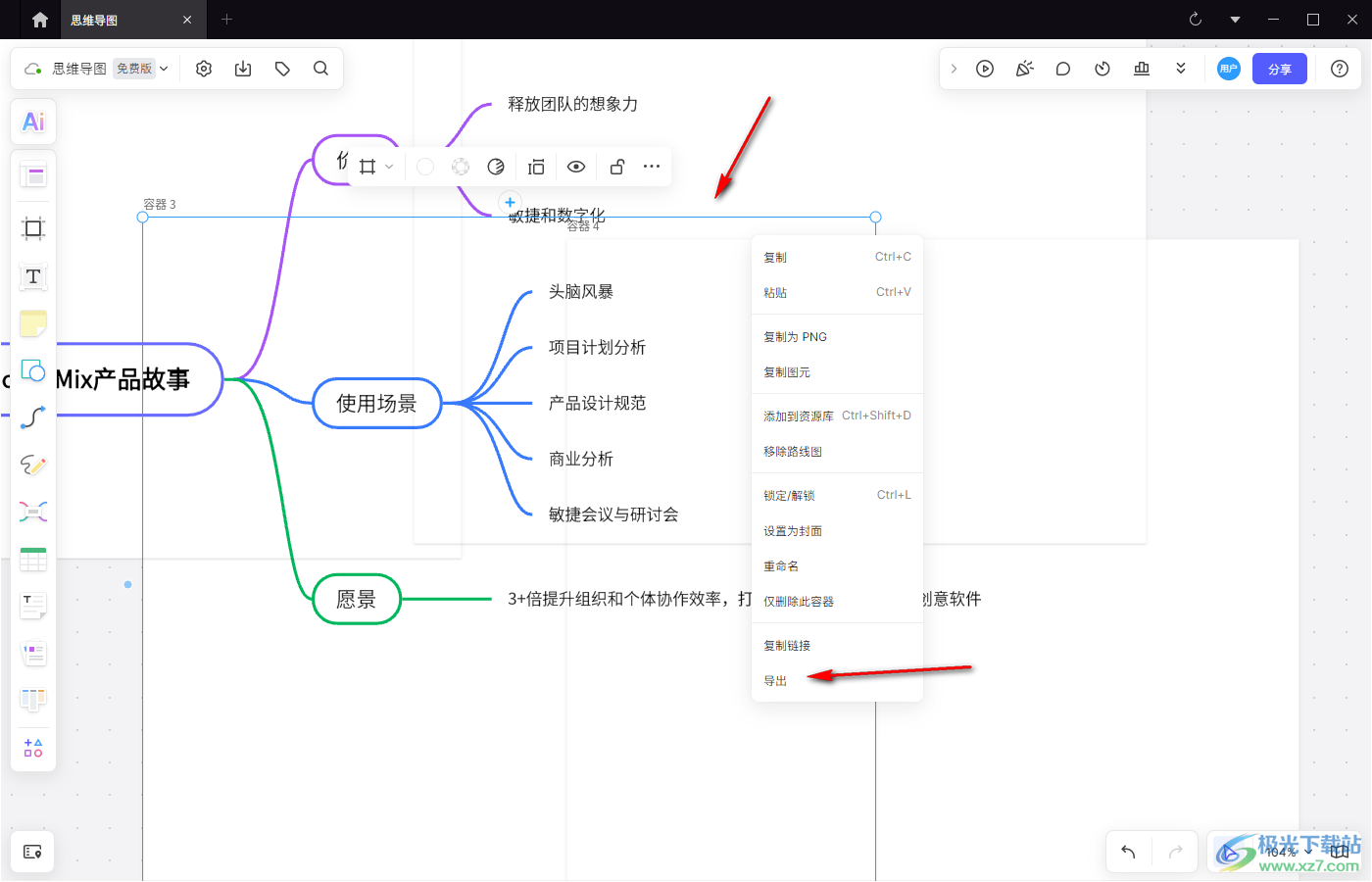Open the templates panel icon
Image resolution: width=1372 pixels, height=882 pixels.
click(x=33, y=176)
